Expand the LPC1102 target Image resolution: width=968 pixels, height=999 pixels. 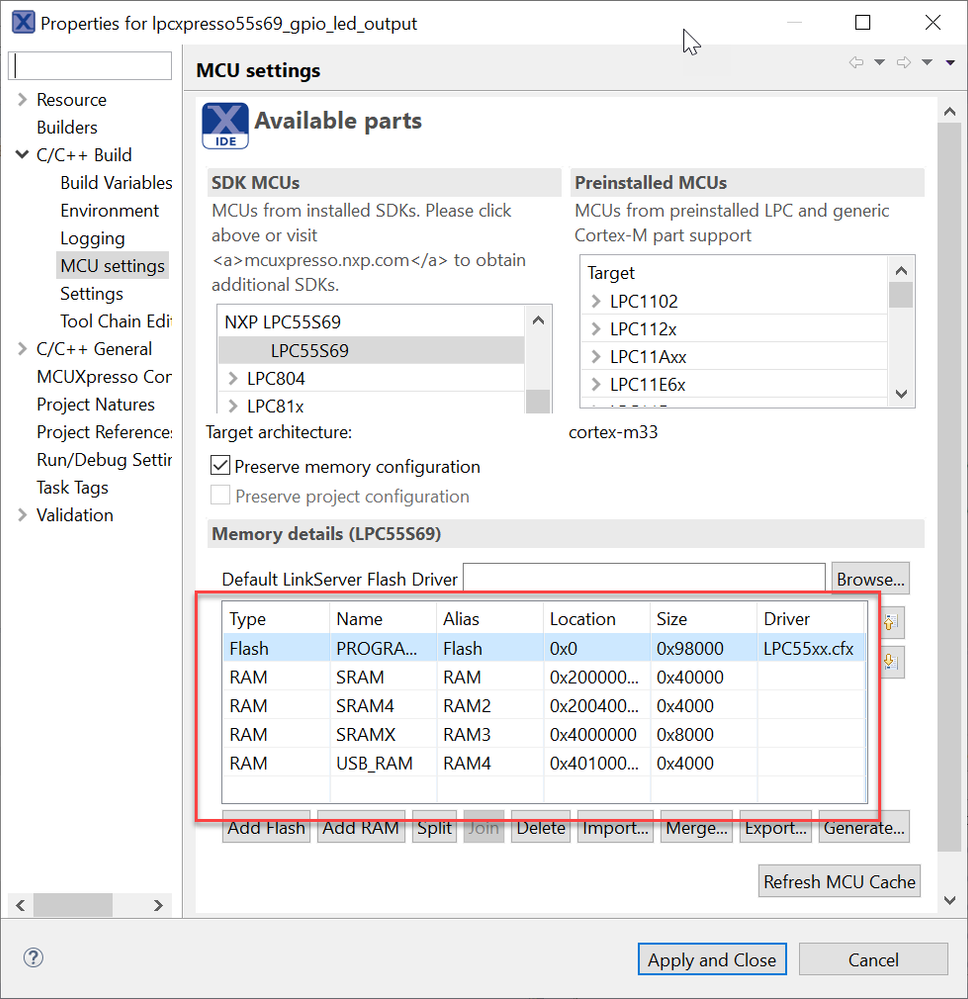click(596, 301)
